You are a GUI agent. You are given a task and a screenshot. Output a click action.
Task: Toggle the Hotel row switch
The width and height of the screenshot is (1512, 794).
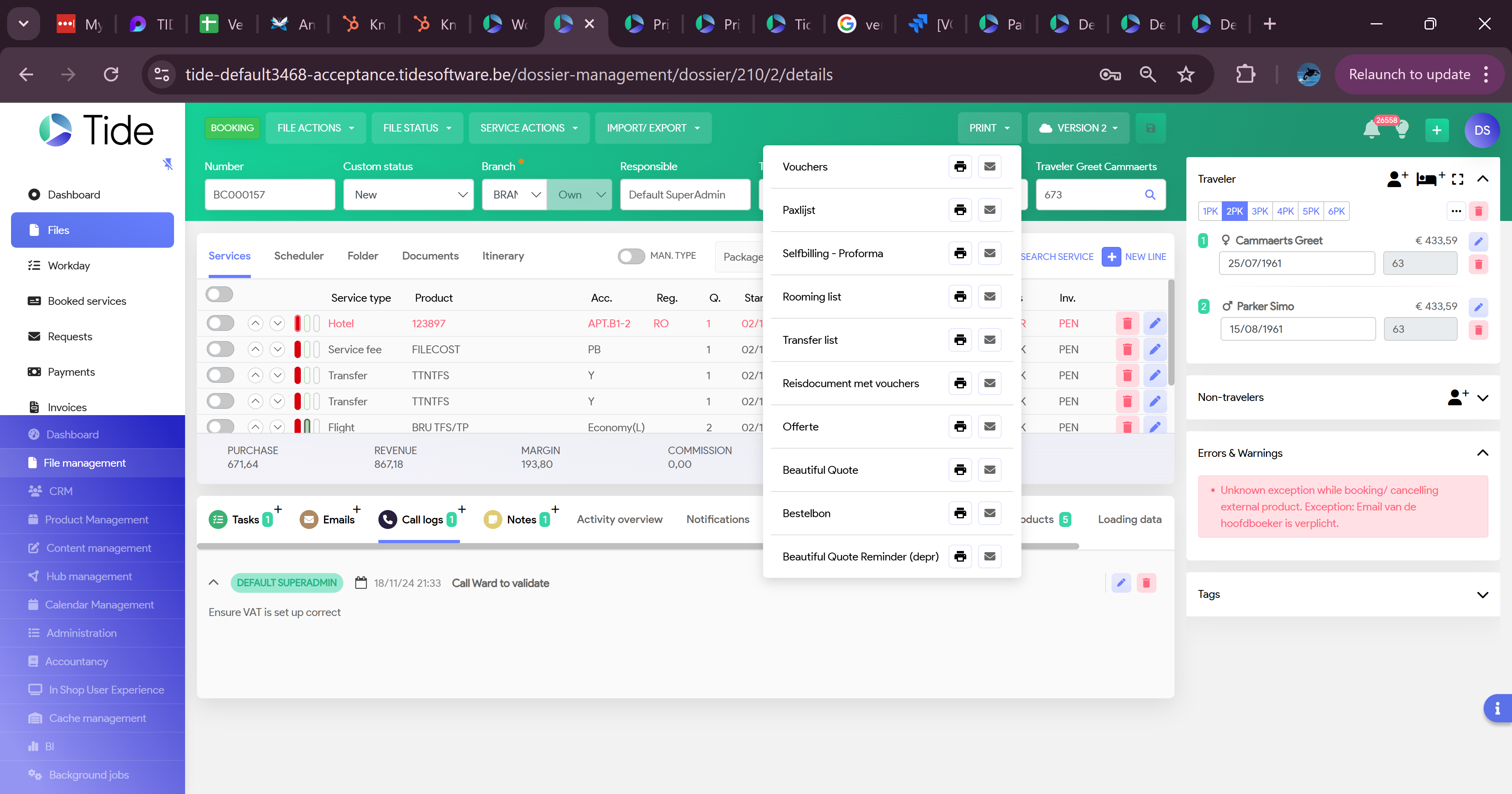click(220, 324)
